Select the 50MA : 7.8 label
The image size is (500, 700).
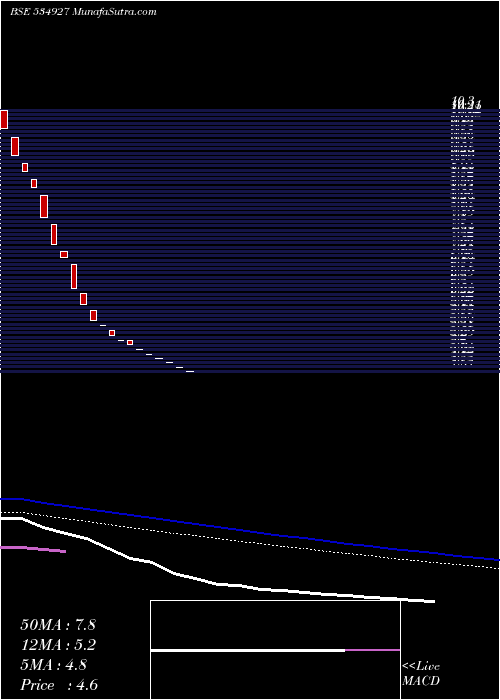click(58, 625)
